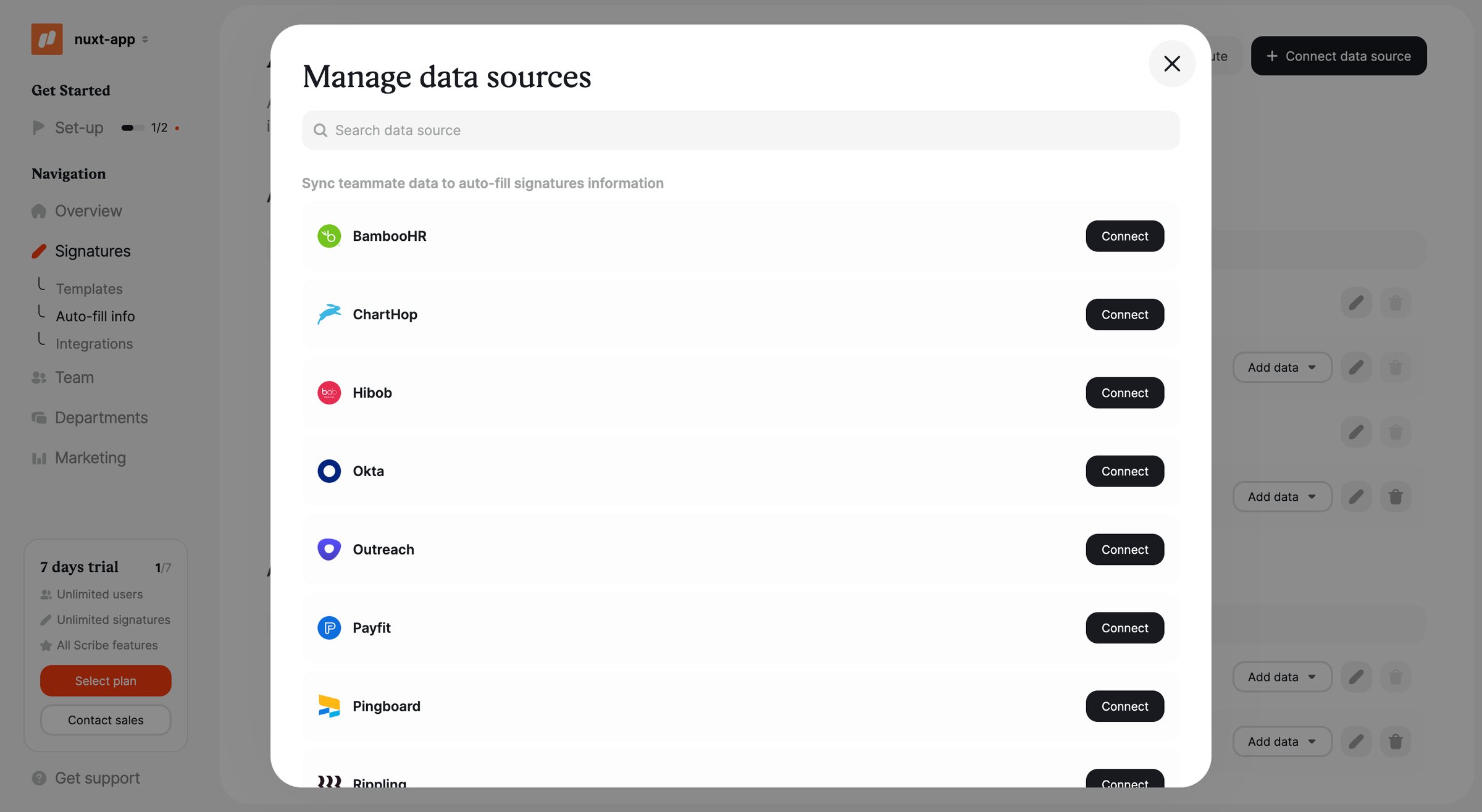This screenshot has width=1482, height=812.
Task: Open the Auto-fill info sub-item
Action: click(95, 316)
